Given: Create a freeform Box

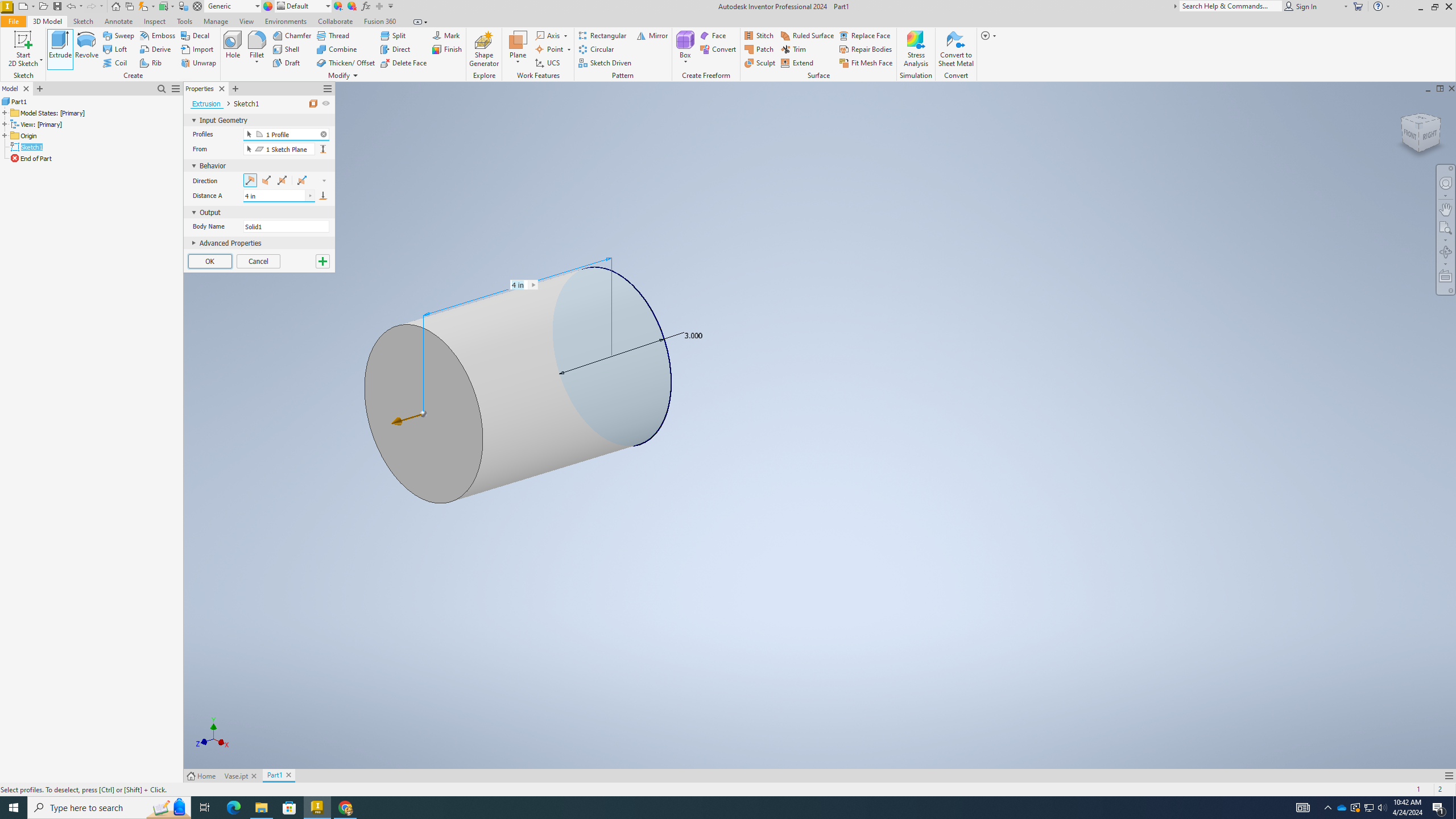Looking at the screenshot, I should [x=685, y=45].
